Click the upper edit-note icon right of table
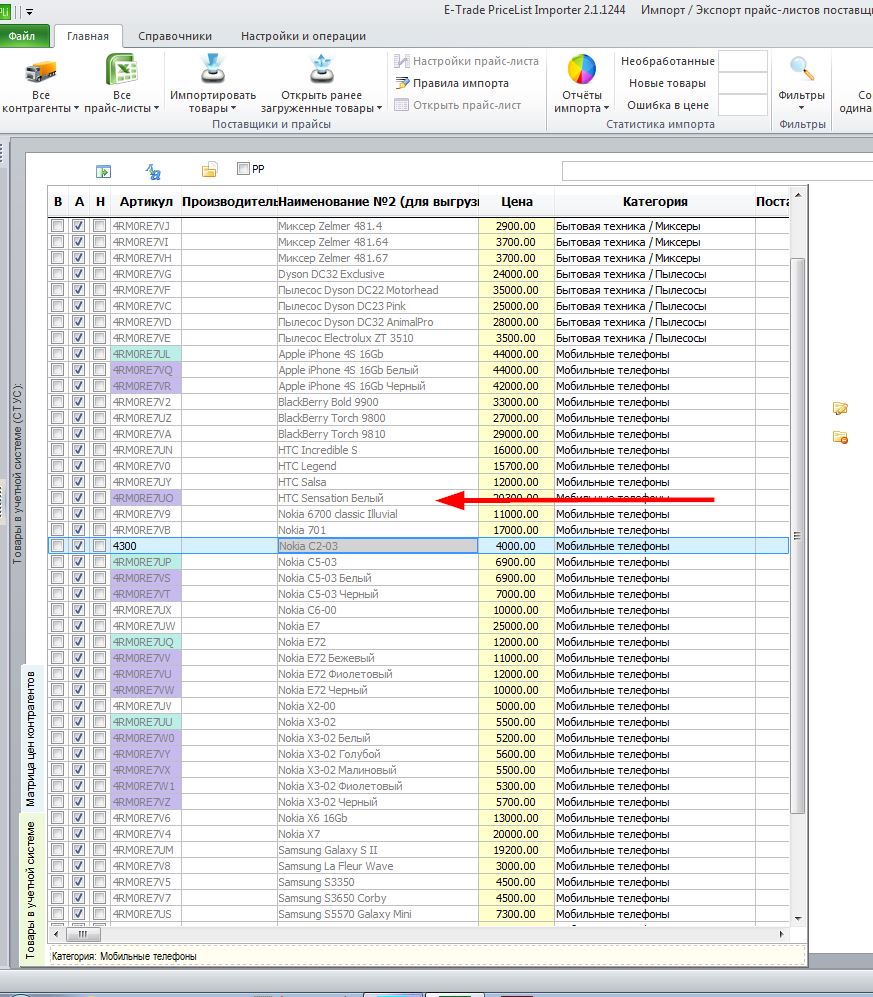The image size is (873, 997). (840, 408)
